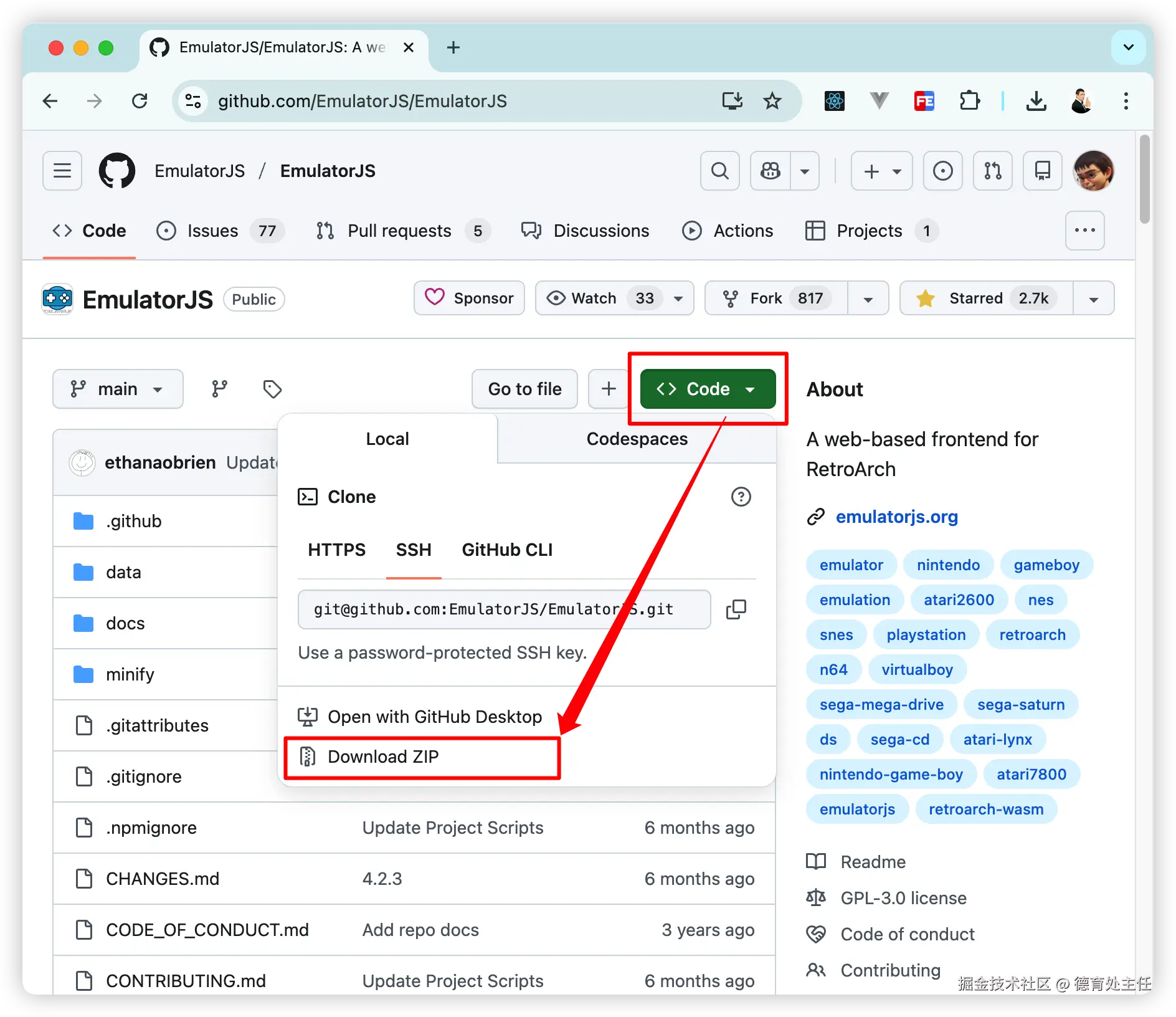The image size is (1176, 1017).
Task: Switch to the Codespaces tab
Action: pyautogui.click(x=637, y=439)
